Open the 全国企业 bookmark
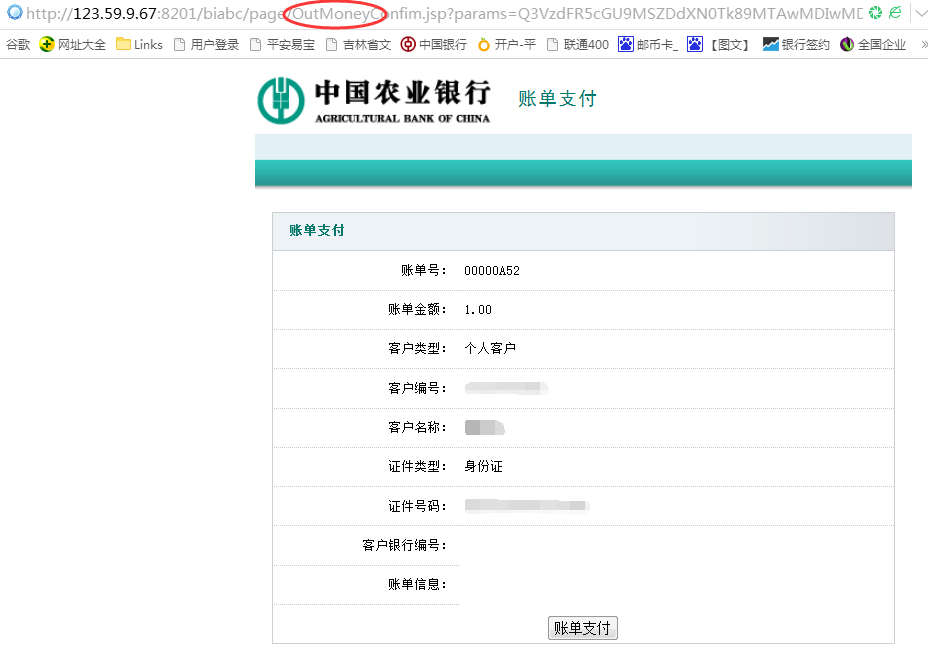This screenshot has width=928, height=654. 873,44
